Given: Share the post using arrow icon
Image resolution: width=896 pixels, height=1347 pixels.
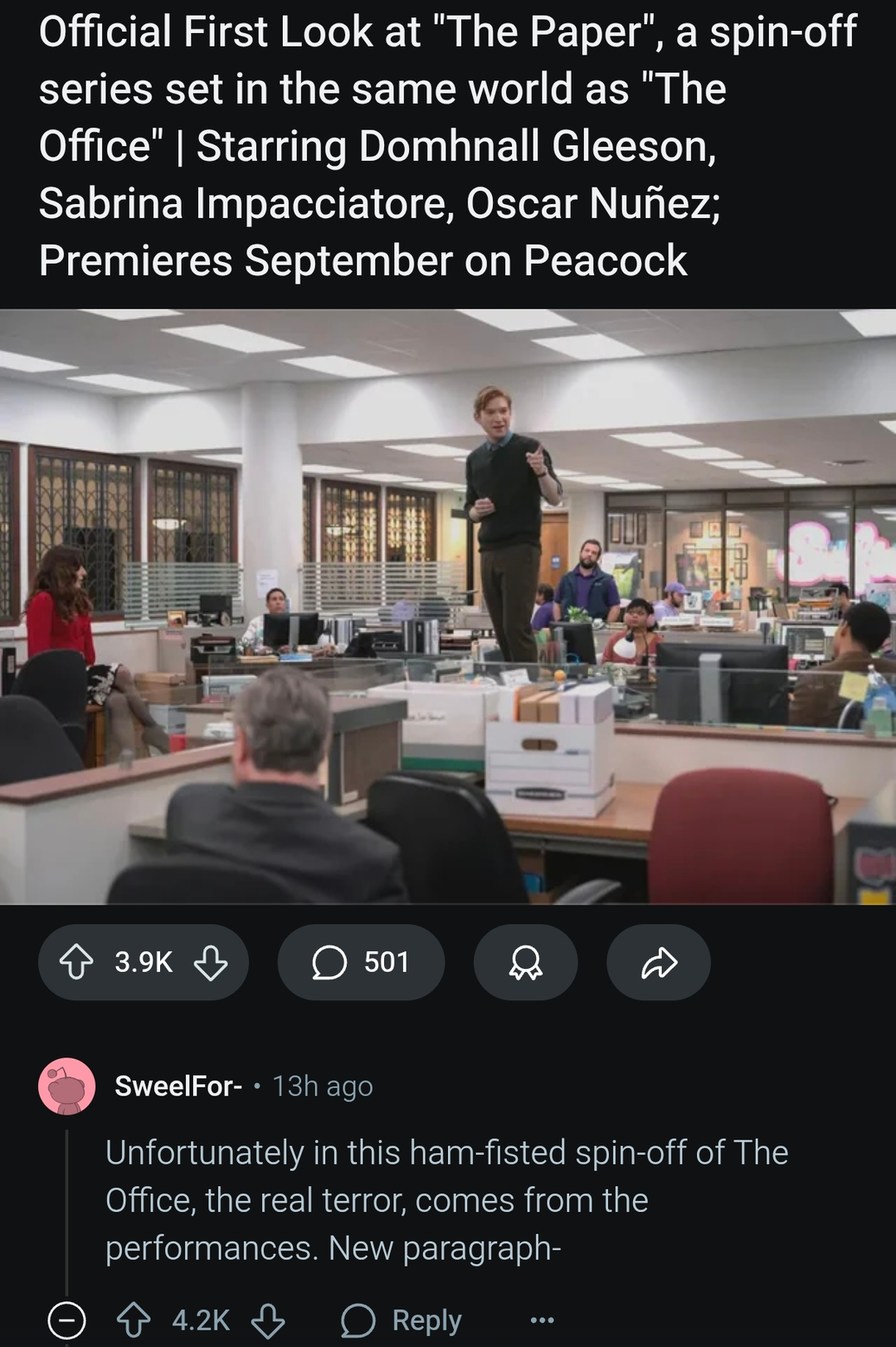Looking at the screenshot, I should (x=658, y=962).
